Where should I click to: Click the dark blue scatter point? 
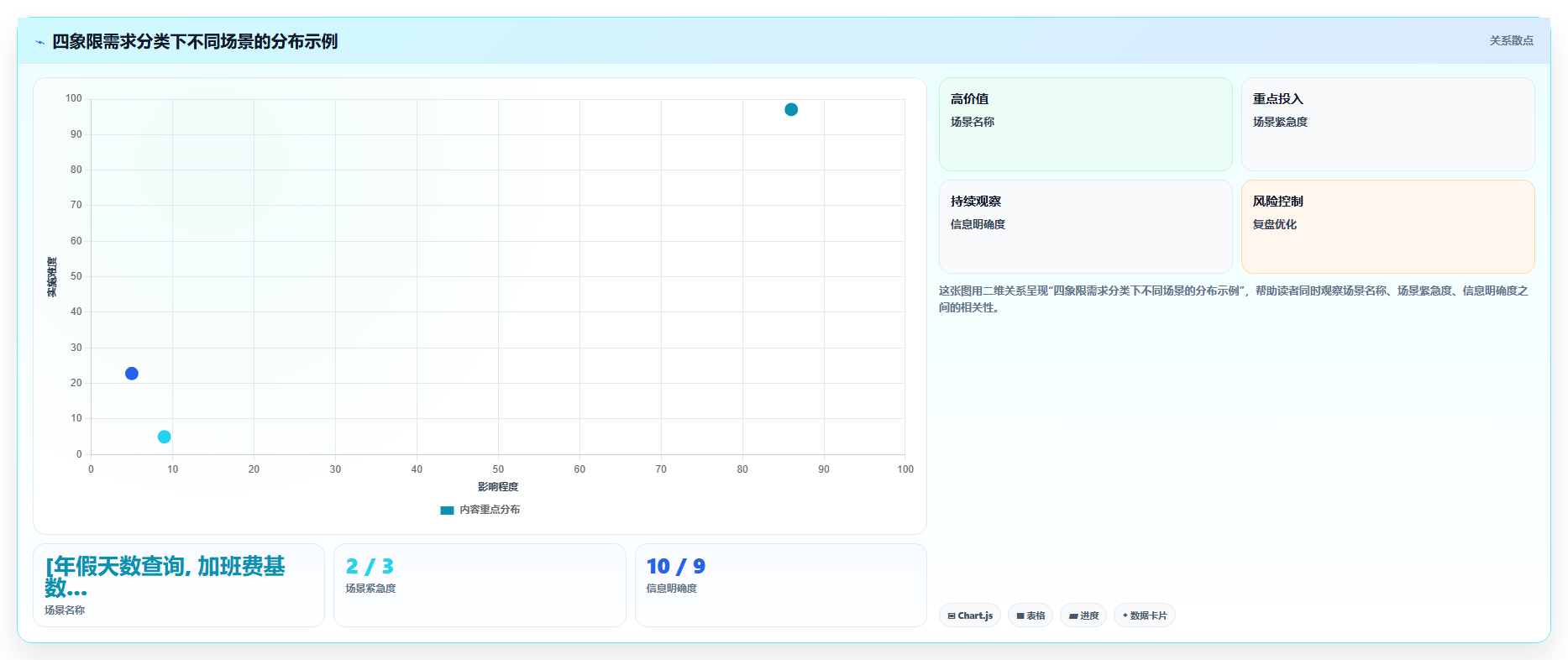132,374
